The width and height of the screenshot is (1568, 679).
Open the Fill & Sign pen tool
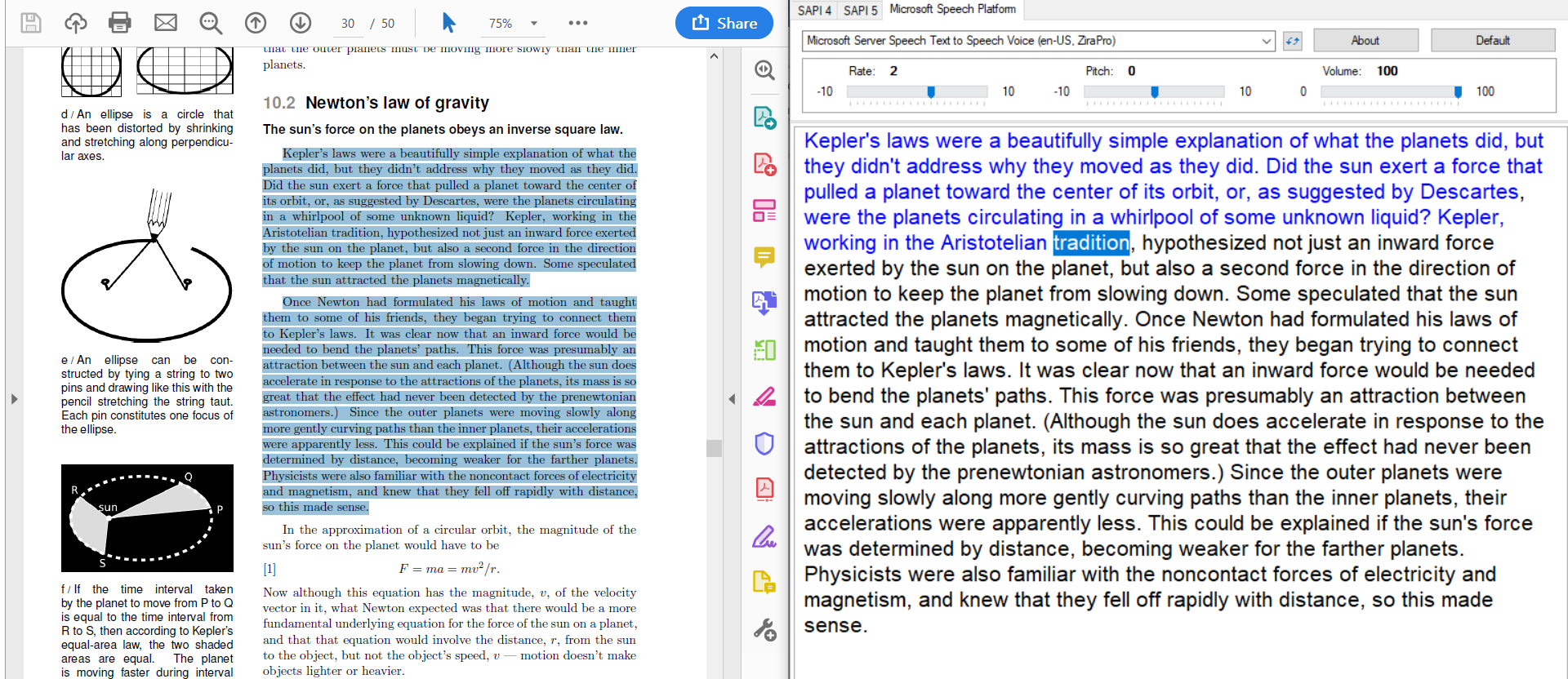point(764,537)
